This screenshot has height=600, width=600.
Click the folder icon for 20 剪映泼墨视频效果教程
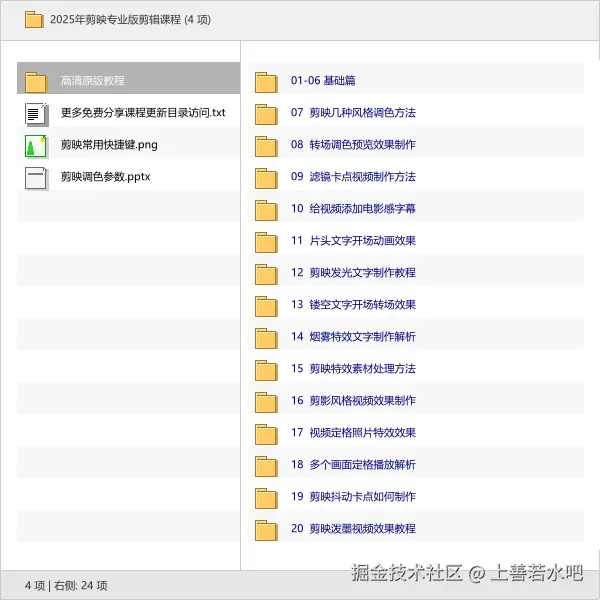pos(266,530)
